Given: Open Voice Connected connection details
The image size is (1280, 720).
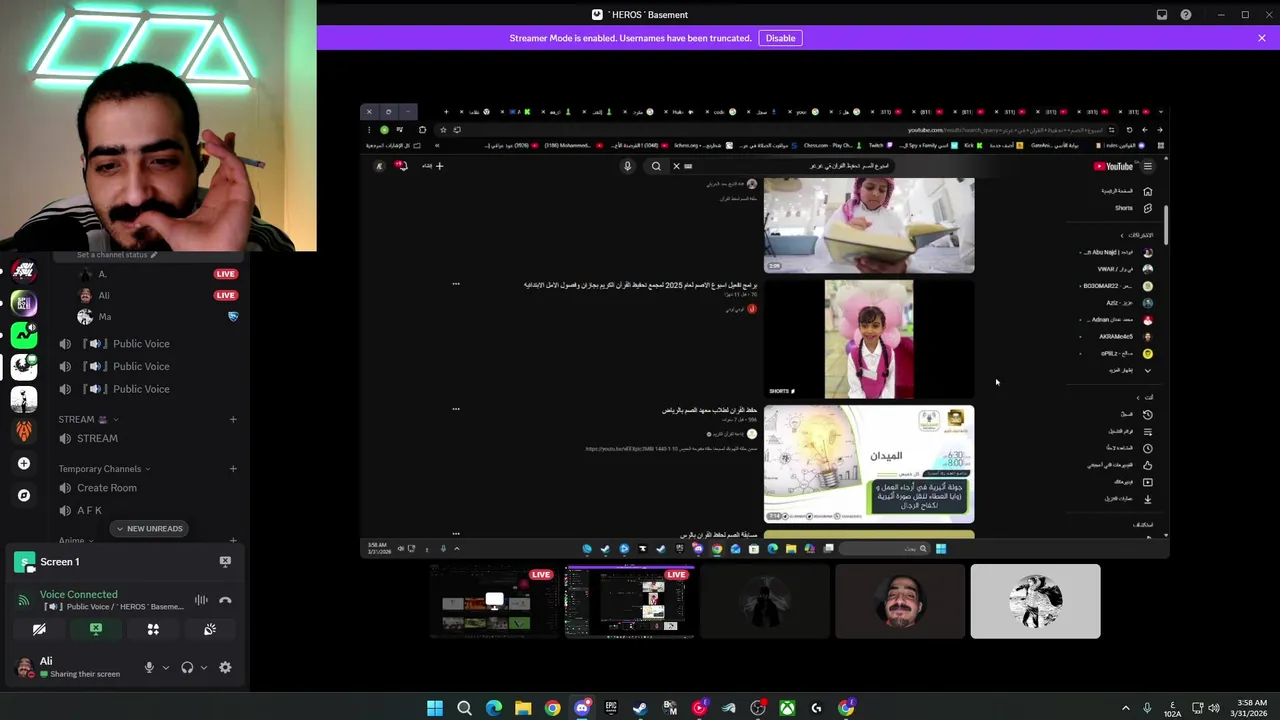Looking at the screenshot, I should 79,594.
